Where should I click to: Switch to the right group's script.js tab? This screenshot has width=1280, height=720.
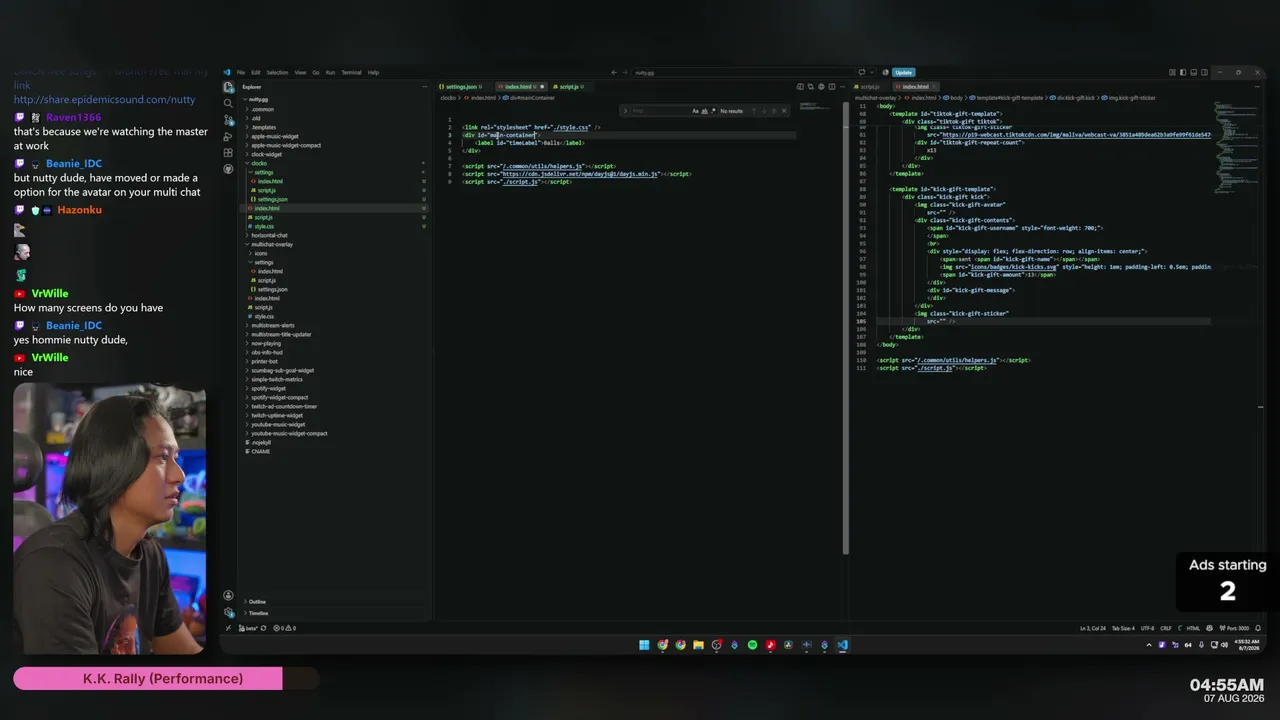point(868,87)
